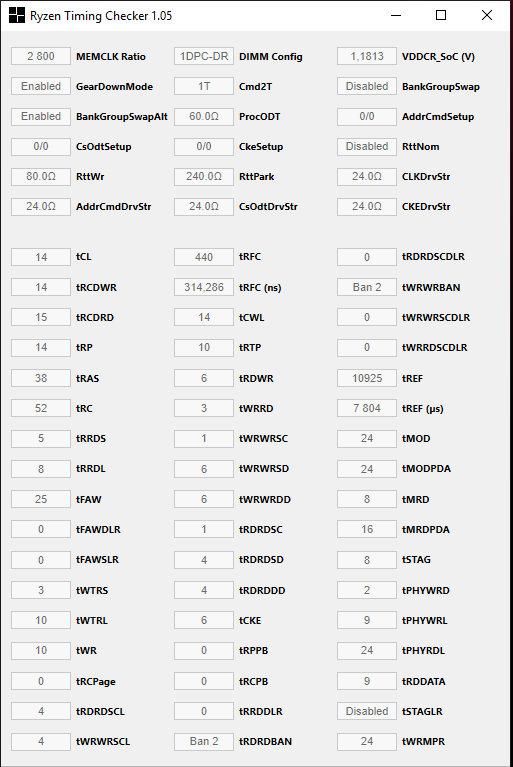
Task: Click the tFAWDLR label text
Action: (x=98, y=529)
